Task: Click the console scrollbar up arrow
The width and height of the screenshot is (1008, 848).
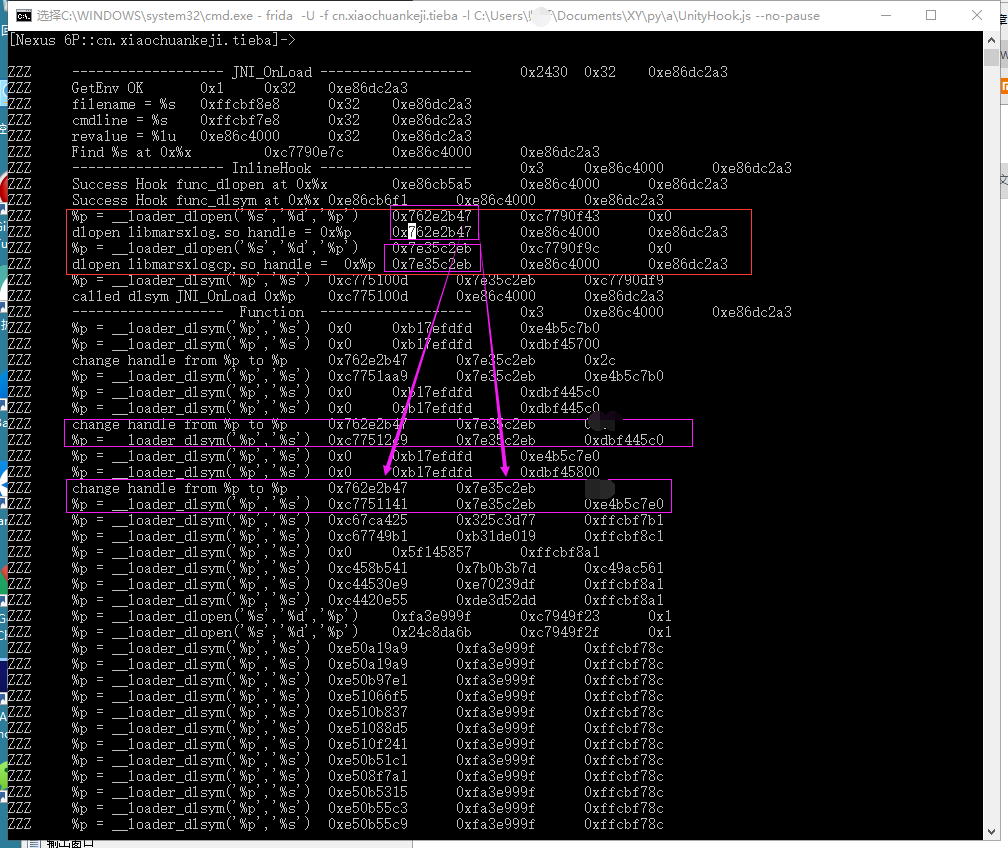Action: (991, 40)
